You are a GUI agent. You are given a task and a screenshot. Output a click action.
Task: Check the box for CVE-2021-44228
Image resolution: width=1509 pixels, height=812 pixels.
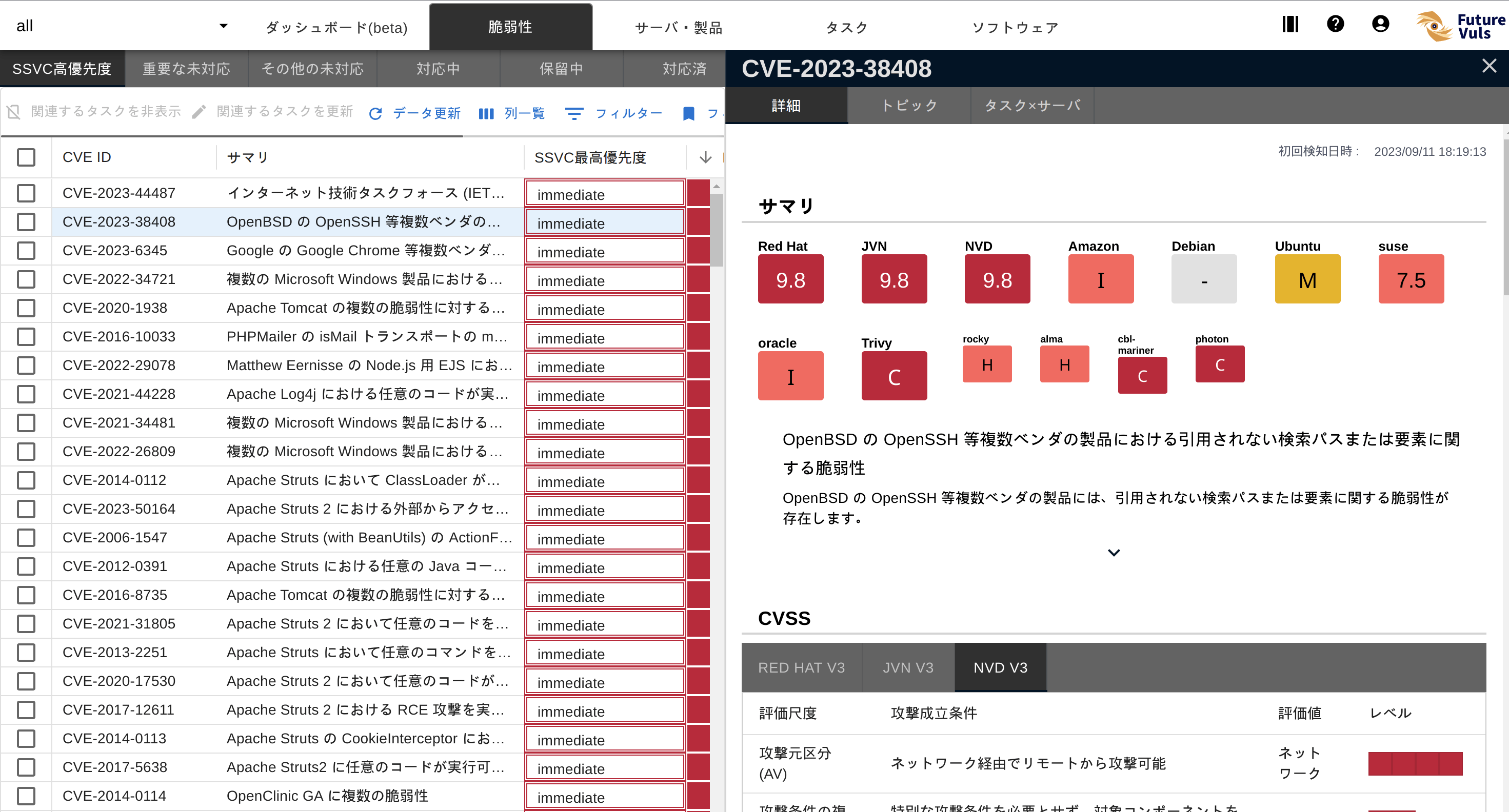coord(26,394)
